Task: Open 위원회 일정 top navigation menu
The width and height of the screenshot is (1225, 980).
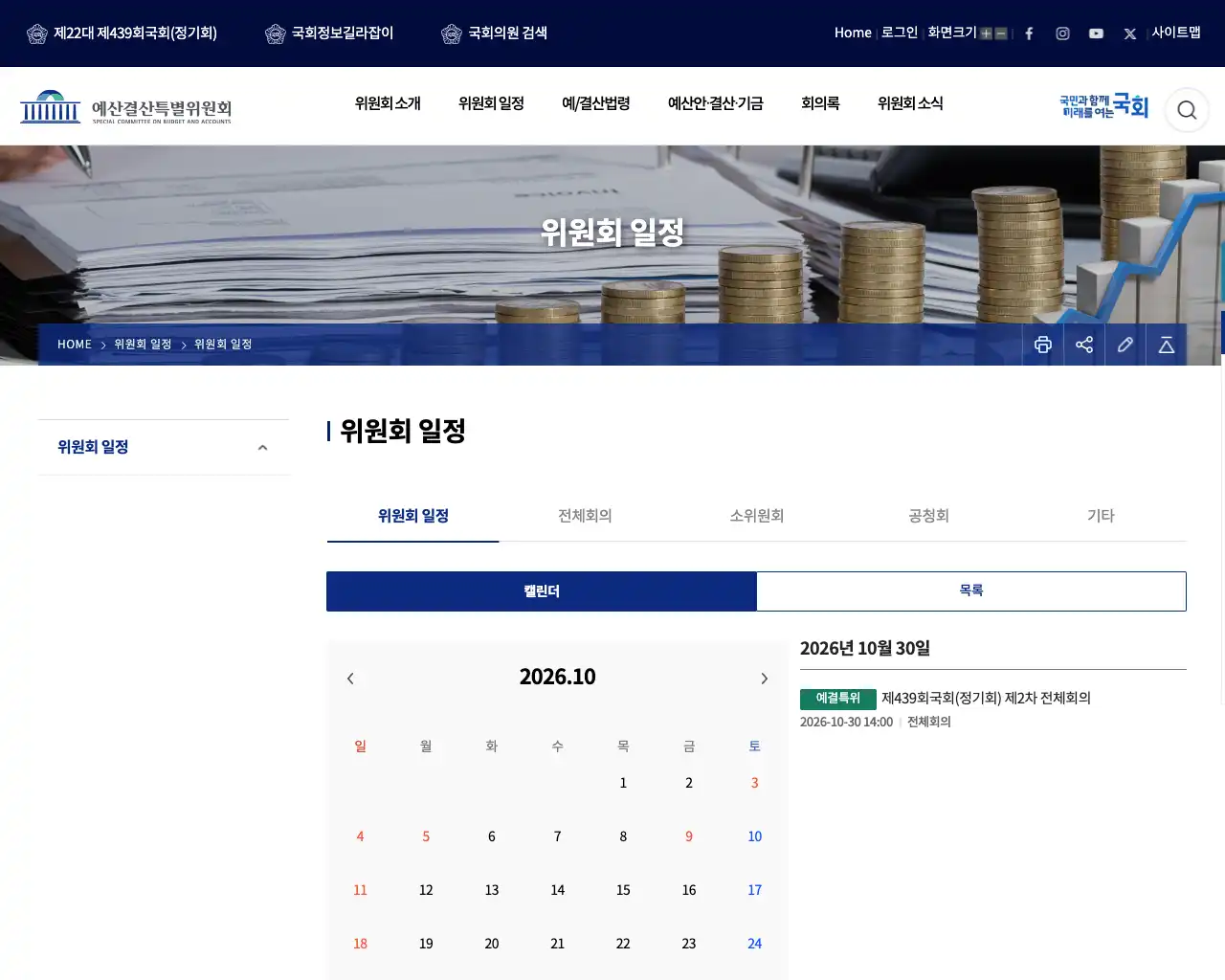Action: pyautogui.click(x=491, y=103)
